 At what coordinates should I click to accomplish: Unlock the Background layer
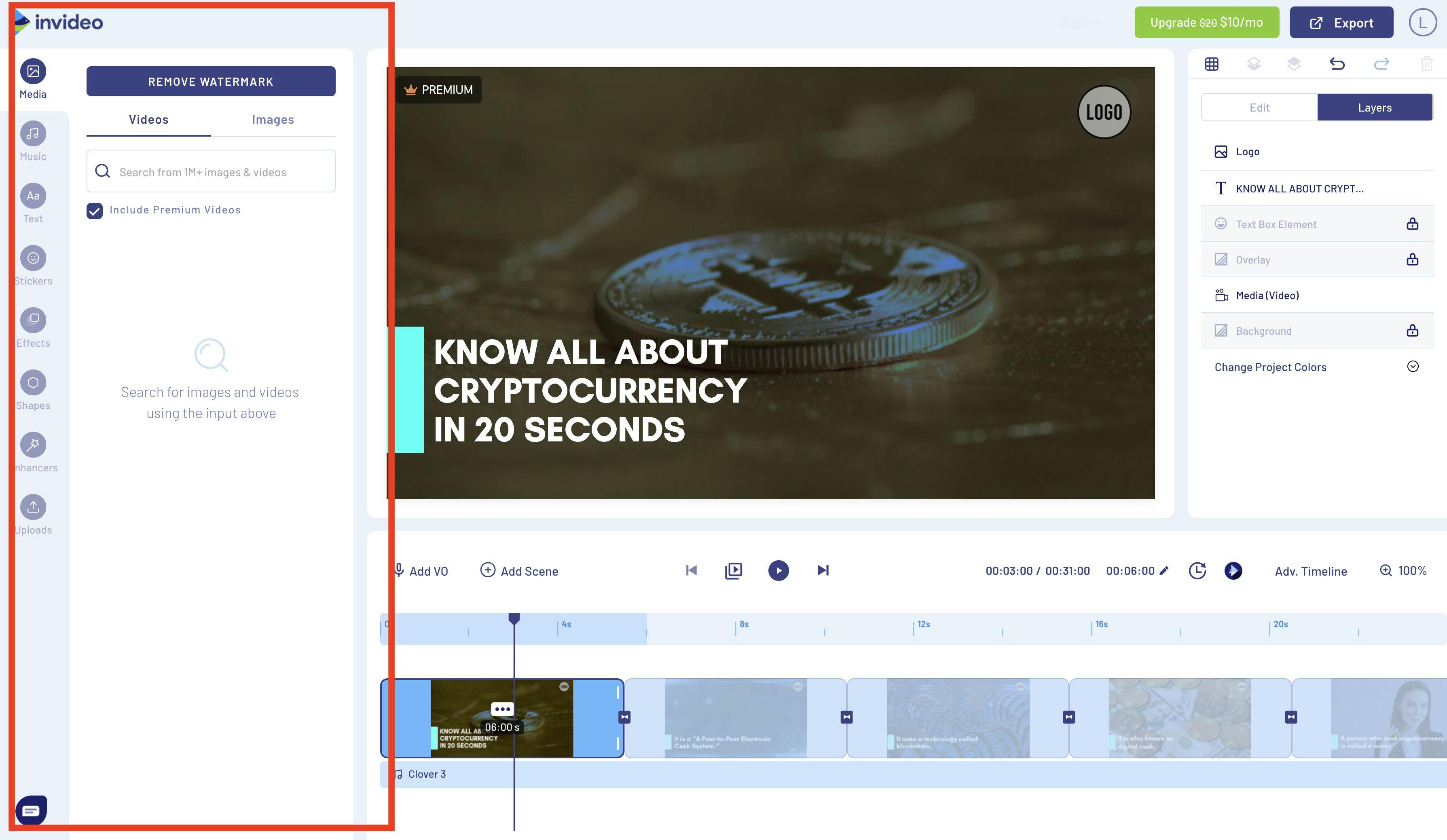coord(1413,331)
